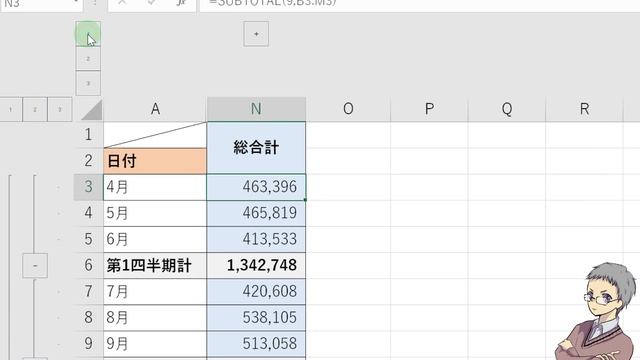The width and height of the screenshot is (640, 360).
Task: Select column O header
Action: coord(348,109)
